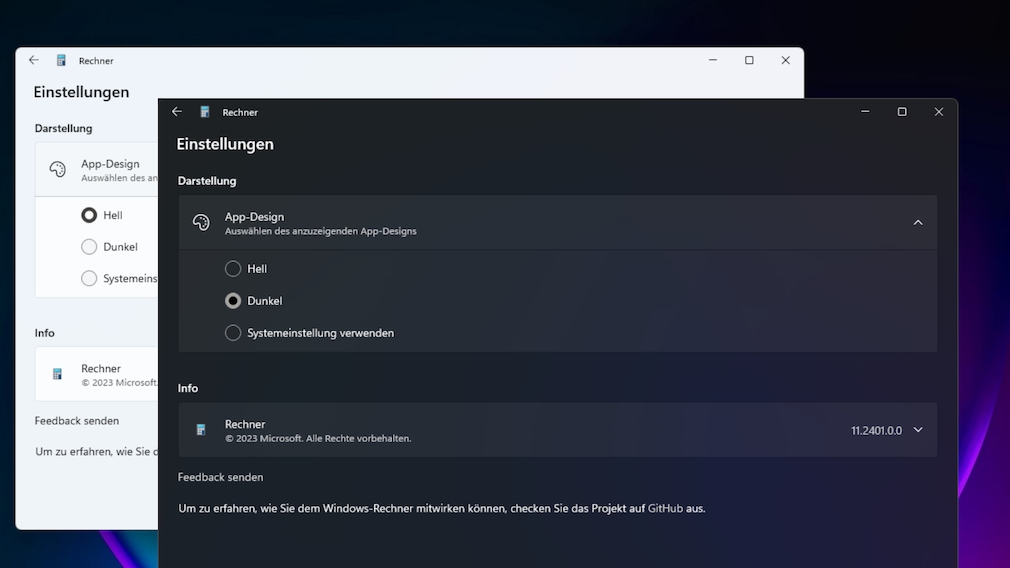Click Feedback senden in the light window
Viewport: 1010px width, 568px height.
point(77,421)
